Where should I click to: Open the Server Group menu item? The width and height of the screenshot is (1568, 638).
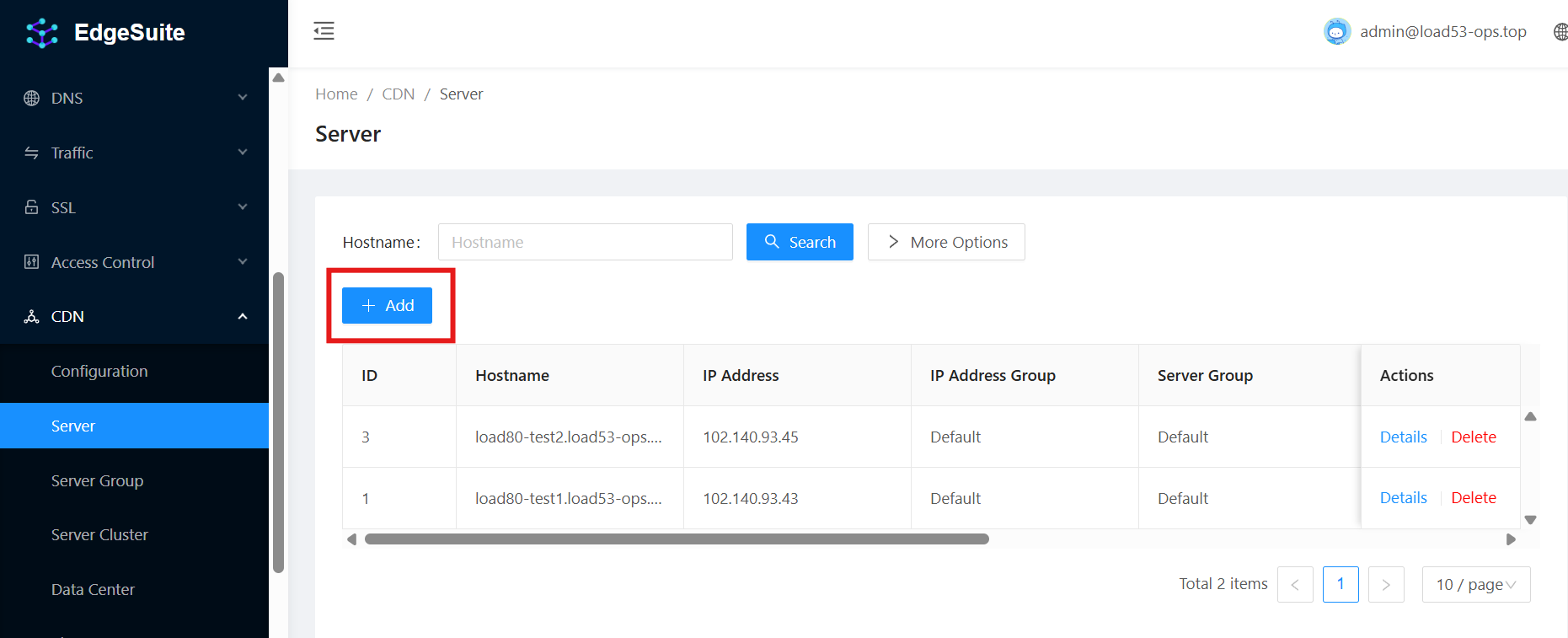click(x=97, y=480)
